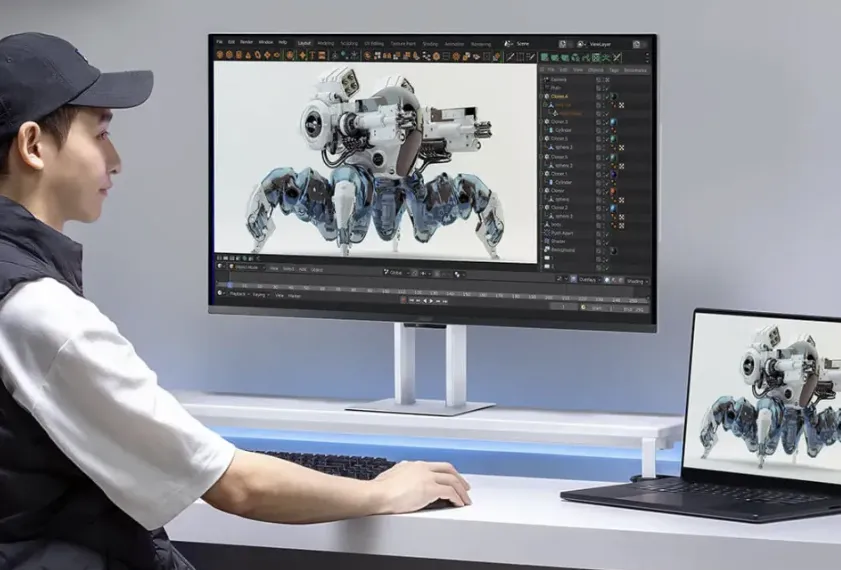Screen dimensions: 841x570
Task: Click the Boole object icon in outliner
Action: [x=547, y=224]
